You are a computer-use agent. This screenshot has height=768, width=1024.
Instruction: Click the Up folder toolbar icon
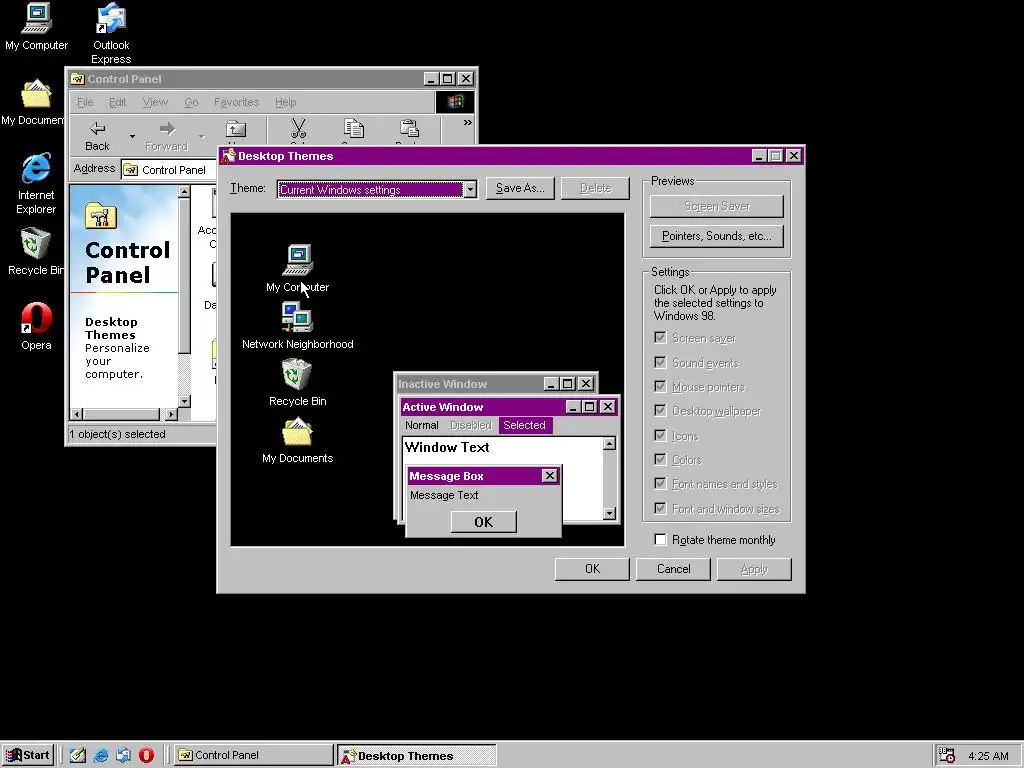tap(236, 131)
